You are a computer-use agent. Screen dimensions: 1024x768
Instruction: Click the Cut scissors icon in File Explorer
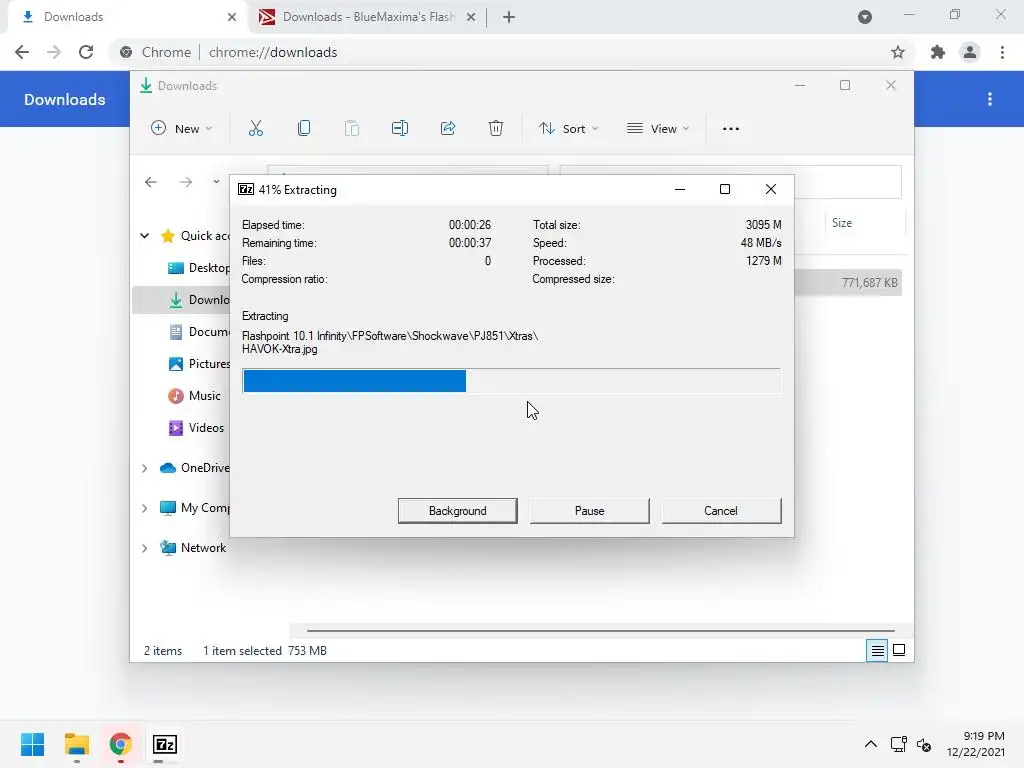[x=255, y=129]
